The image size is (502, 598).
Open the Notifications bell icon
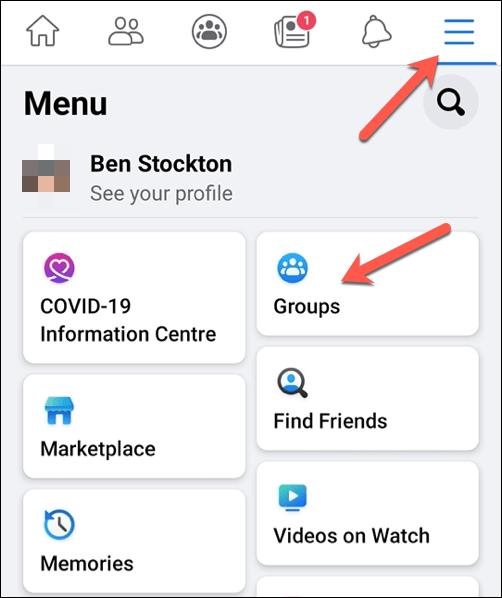(x=376, y=31)
